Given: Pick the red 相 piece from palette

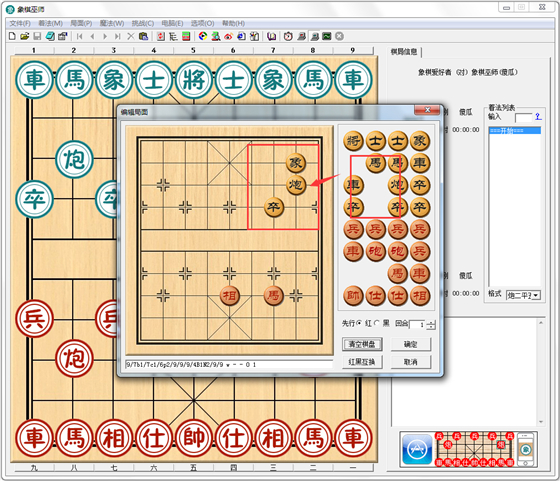Looking at the screenshot, I should [x=420, y=296].
